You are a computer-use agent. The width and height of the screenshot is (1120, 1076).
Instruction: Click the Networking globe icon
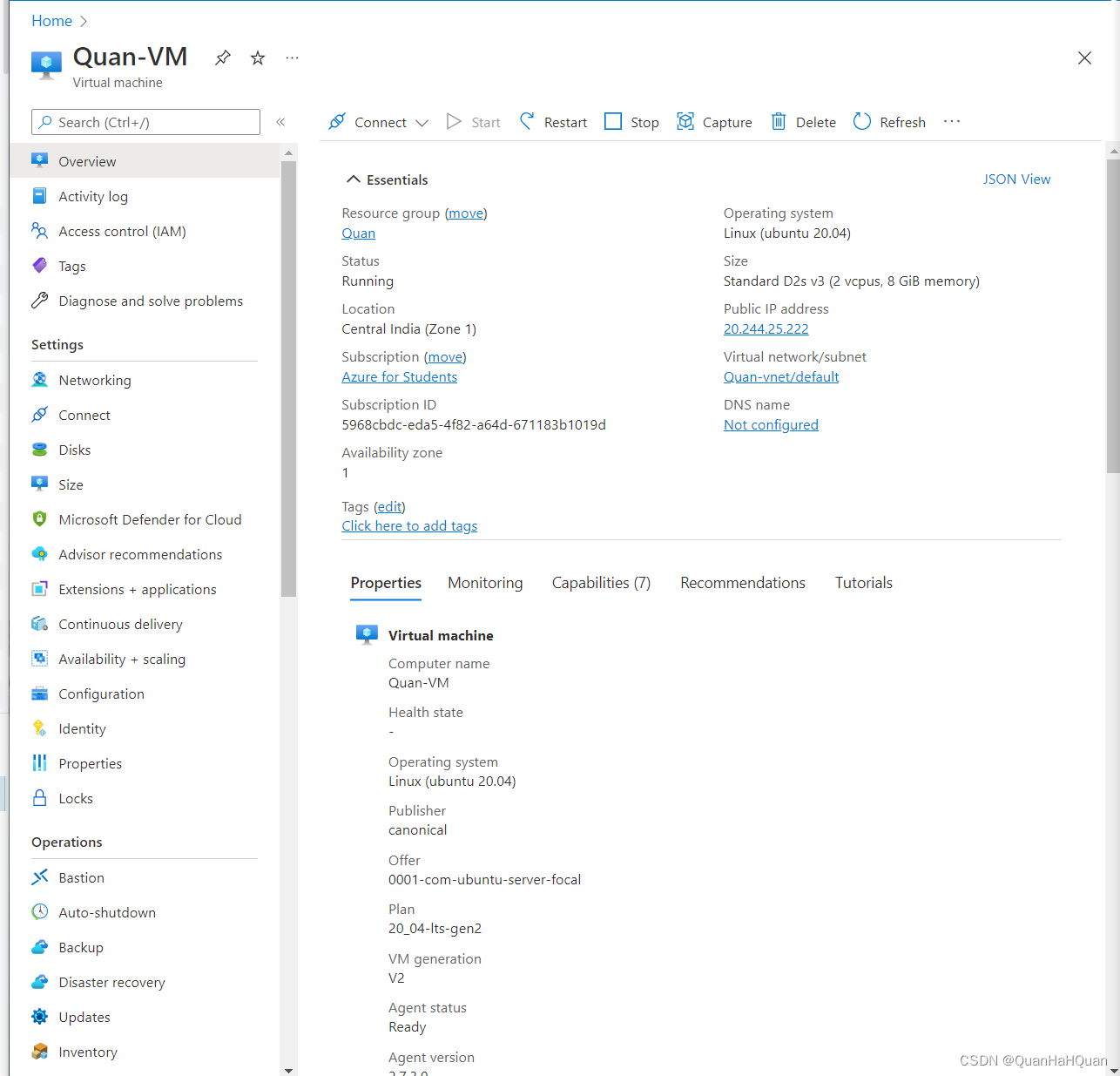39,380
